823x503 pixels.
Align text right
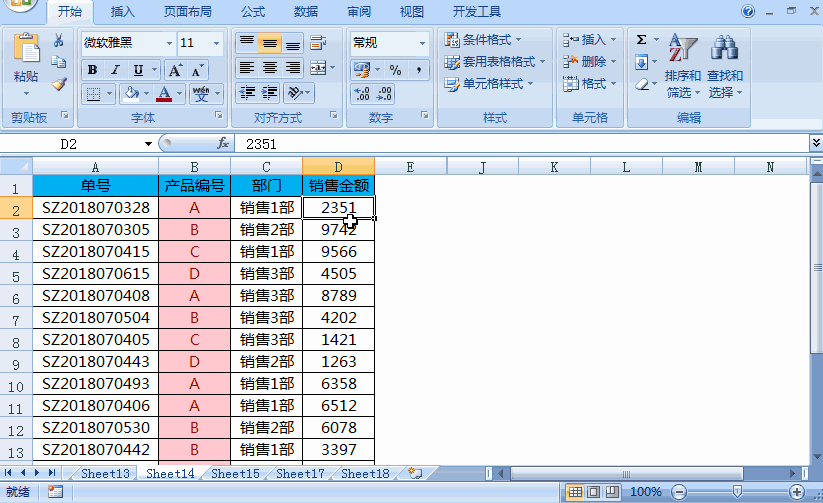[x=292, y=68]
